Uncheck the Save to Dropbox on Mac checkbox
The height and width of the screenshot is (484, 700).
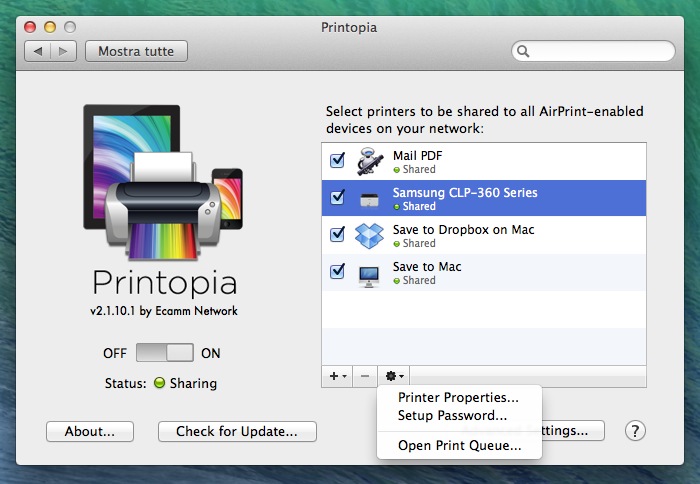[x=337, y=234]
